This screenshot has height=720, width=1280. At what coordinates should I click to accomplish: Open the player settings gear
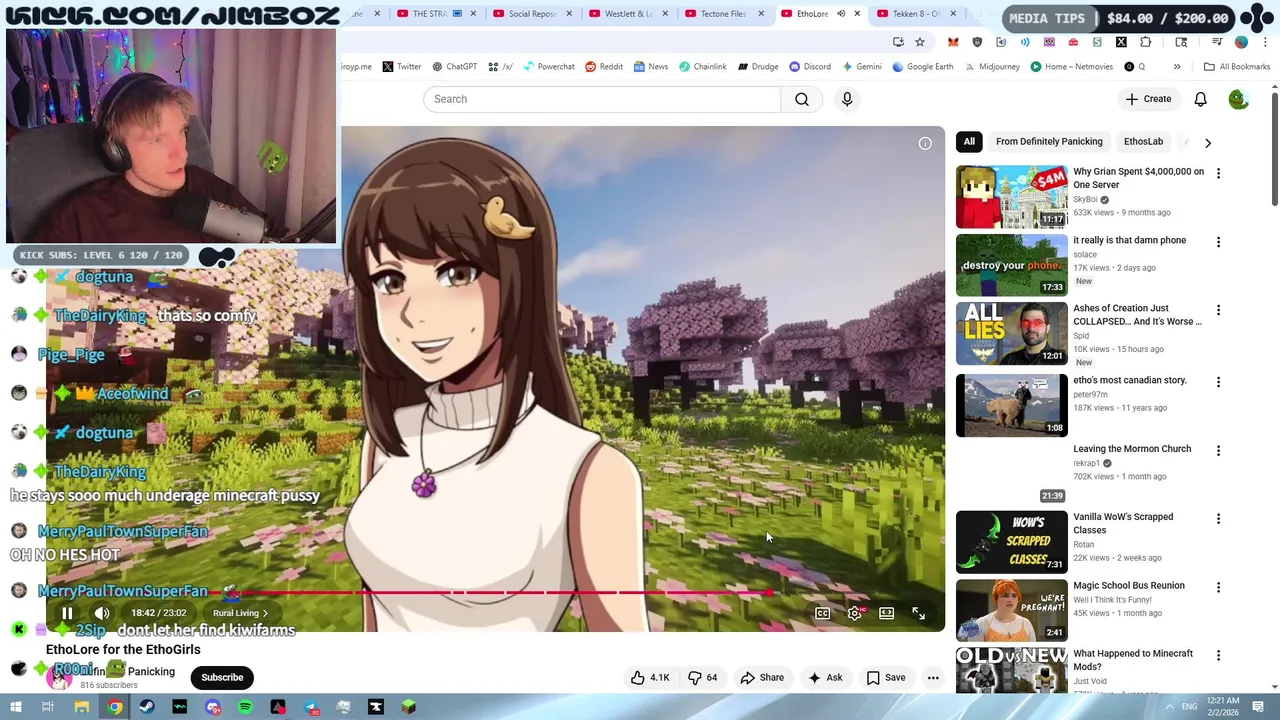[x=854, y=613]
